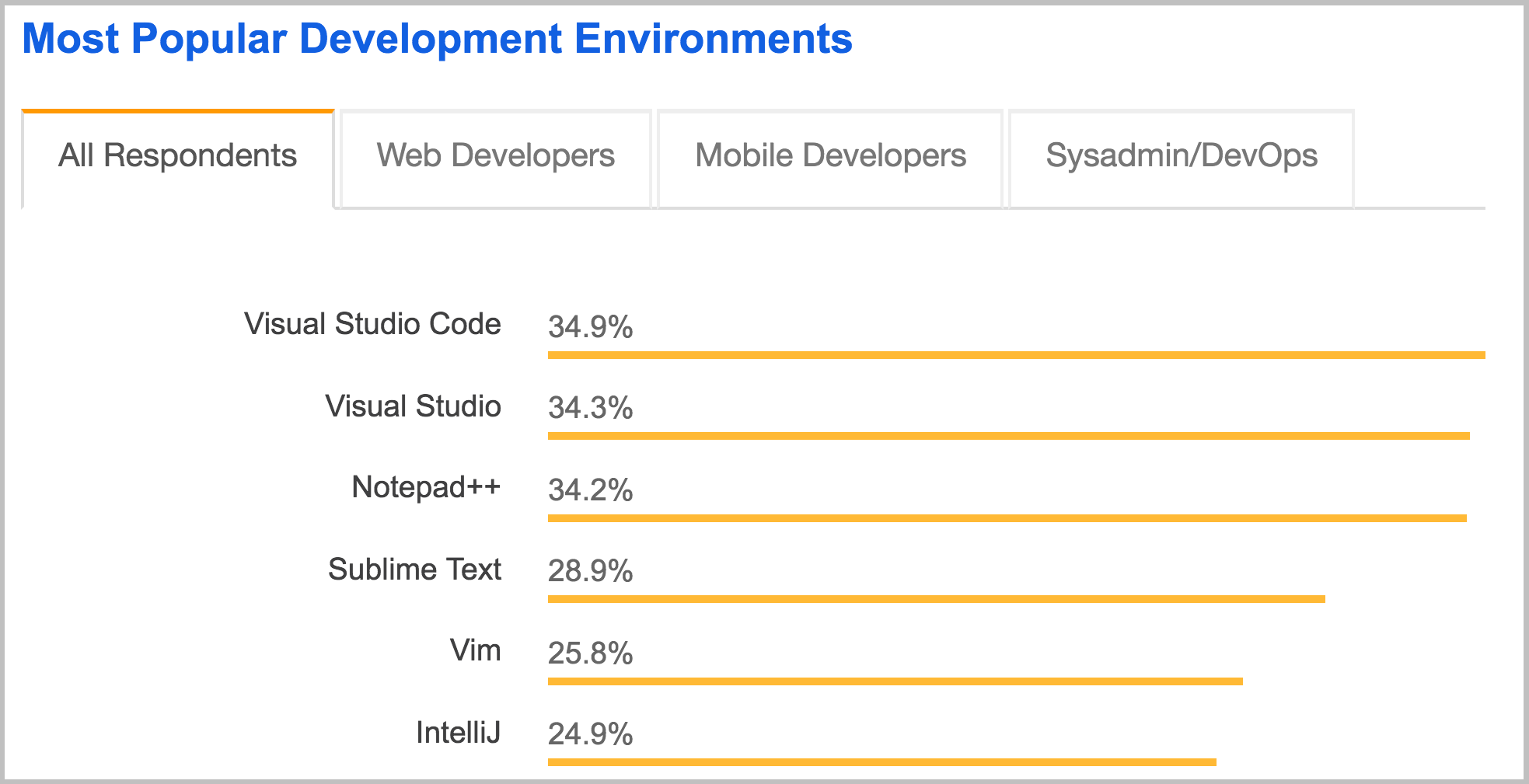This screenshot has height=784, width=1529.
Task: Switch to the Web Developers tab
Action: pos(496,159)
